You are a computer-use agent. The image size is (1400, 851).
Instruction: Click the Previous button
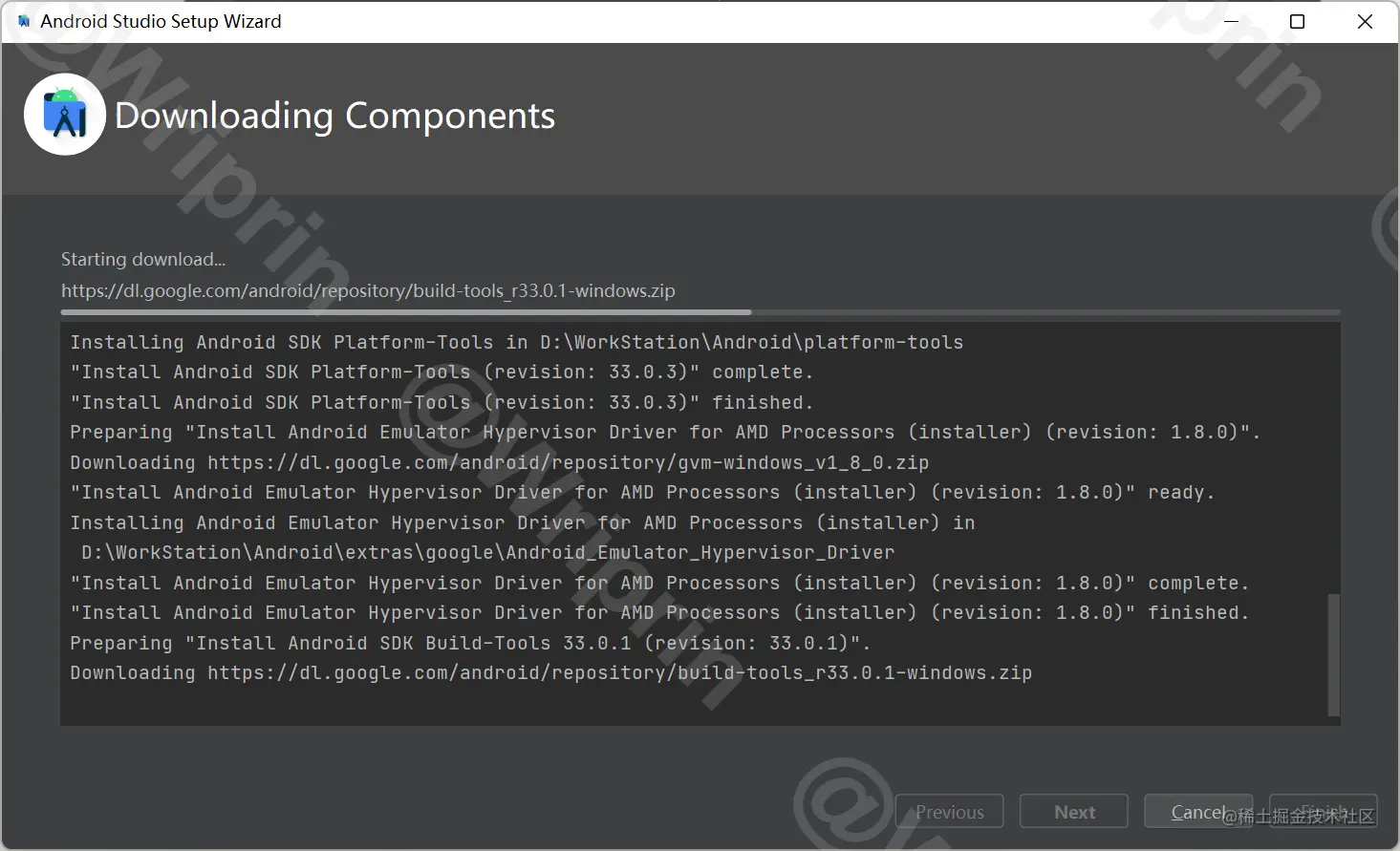pos(949,812)
